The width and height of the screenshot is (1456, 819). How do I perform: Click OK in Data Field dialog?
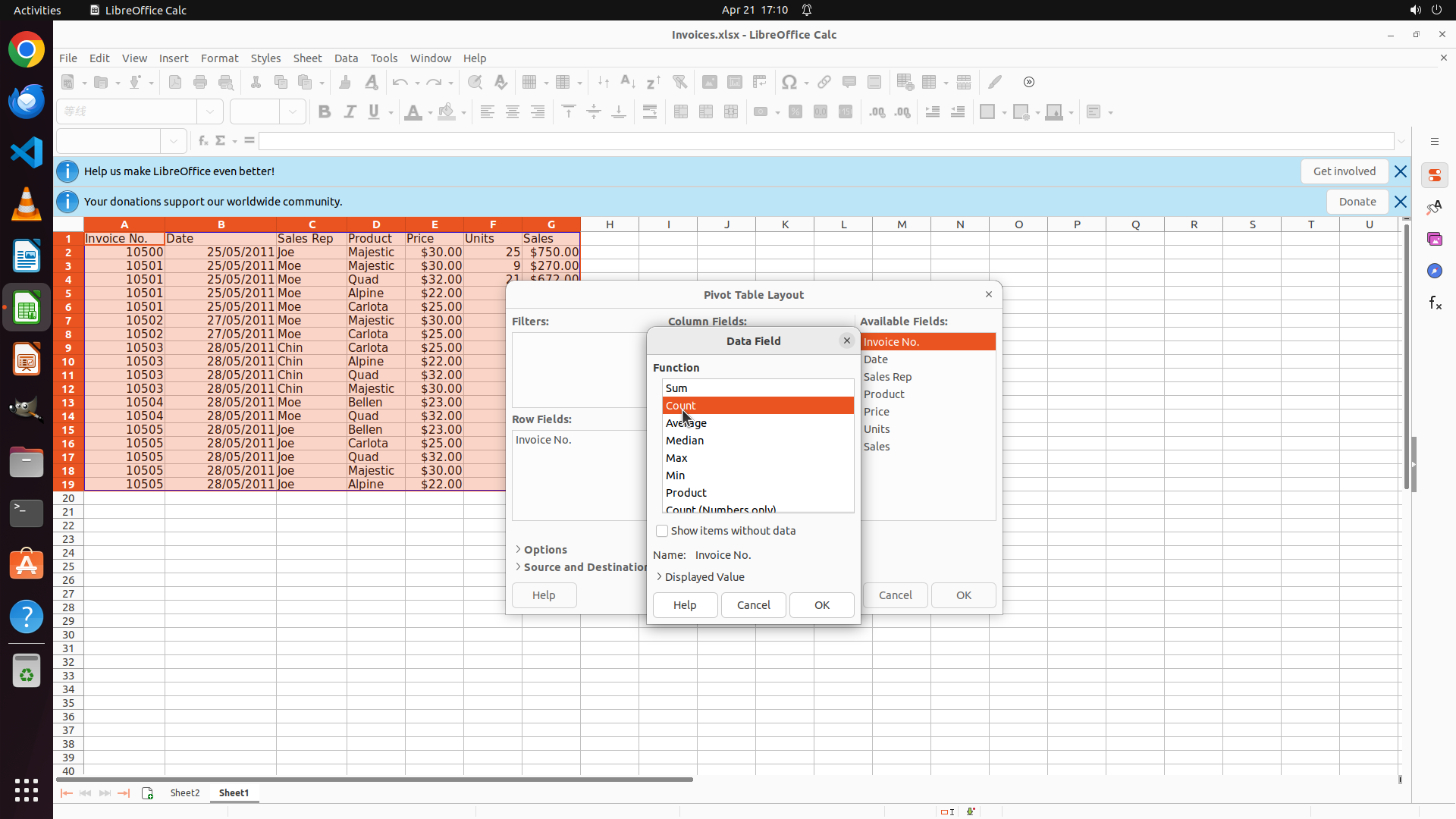pyautogui.click(x=821, y=605)
